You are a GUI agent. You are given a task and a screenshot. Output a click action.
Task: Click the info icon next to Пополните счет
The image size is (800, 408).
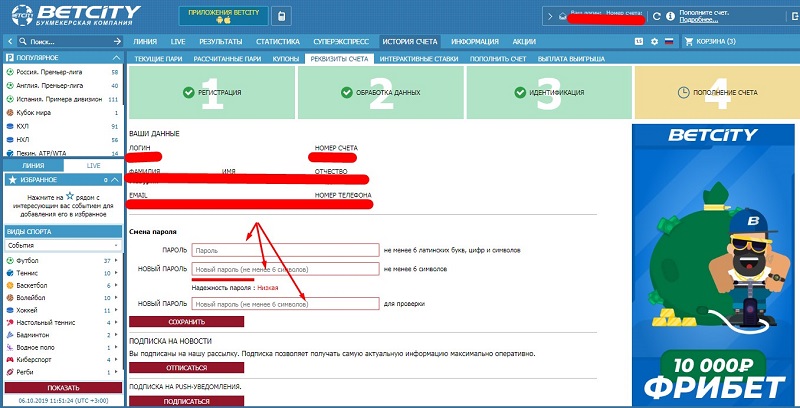click(671, 17)
